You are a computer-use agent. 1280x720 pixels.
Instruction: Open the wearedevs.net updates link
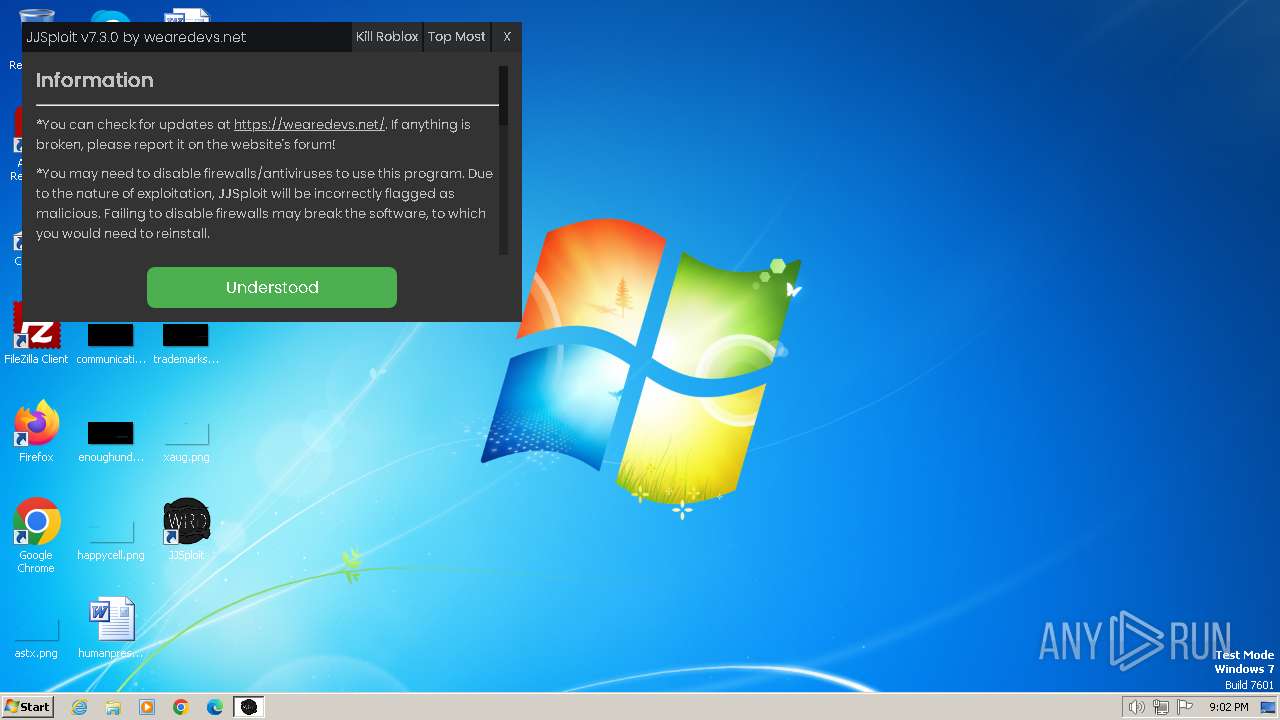click(x=309, y=125)
